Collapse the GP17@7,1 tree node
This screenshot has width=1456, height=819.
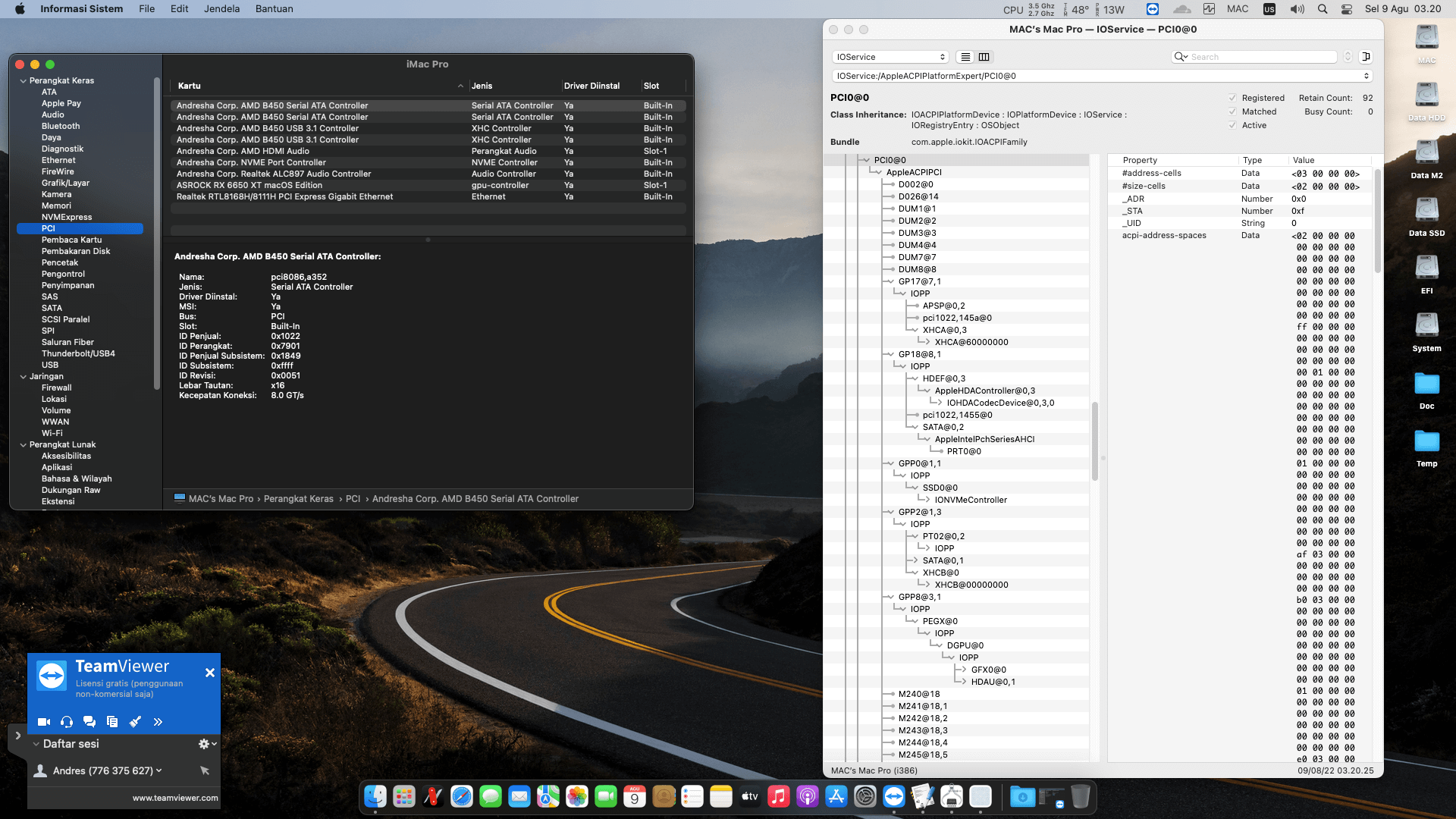coord(890,281)
